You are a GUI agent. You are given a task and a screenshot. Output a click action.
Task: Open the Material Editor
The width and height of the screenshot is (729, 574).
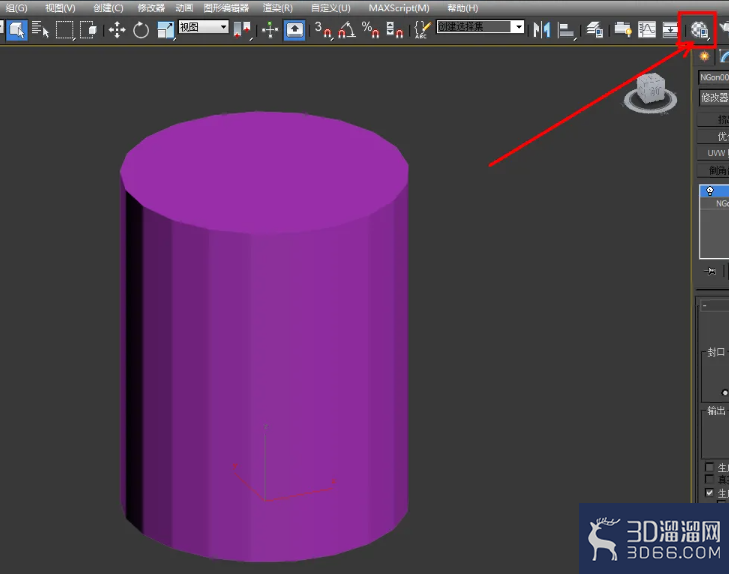point(699,31)
